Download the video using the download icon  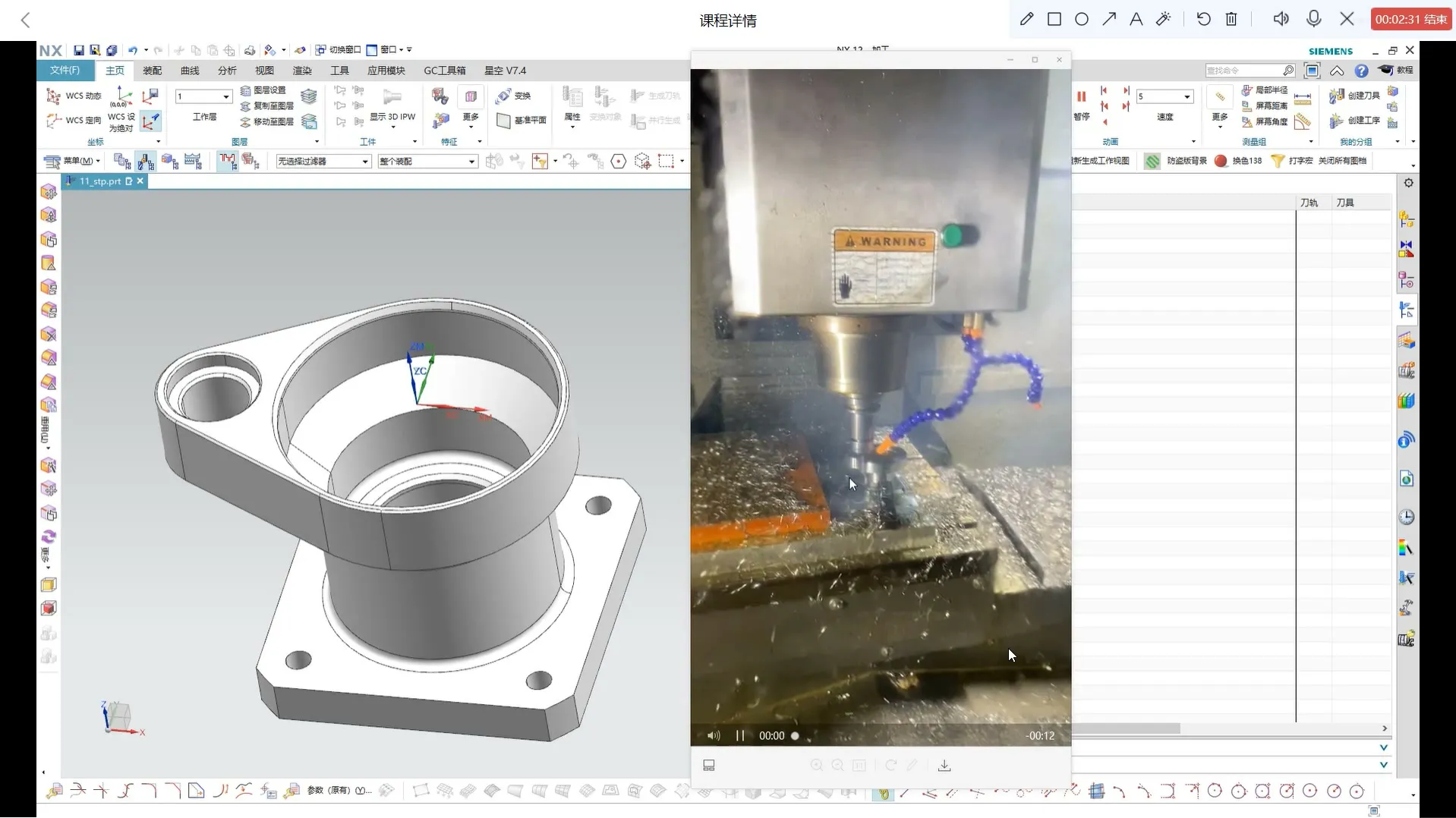pyautogui.click(x=944, y=766)
